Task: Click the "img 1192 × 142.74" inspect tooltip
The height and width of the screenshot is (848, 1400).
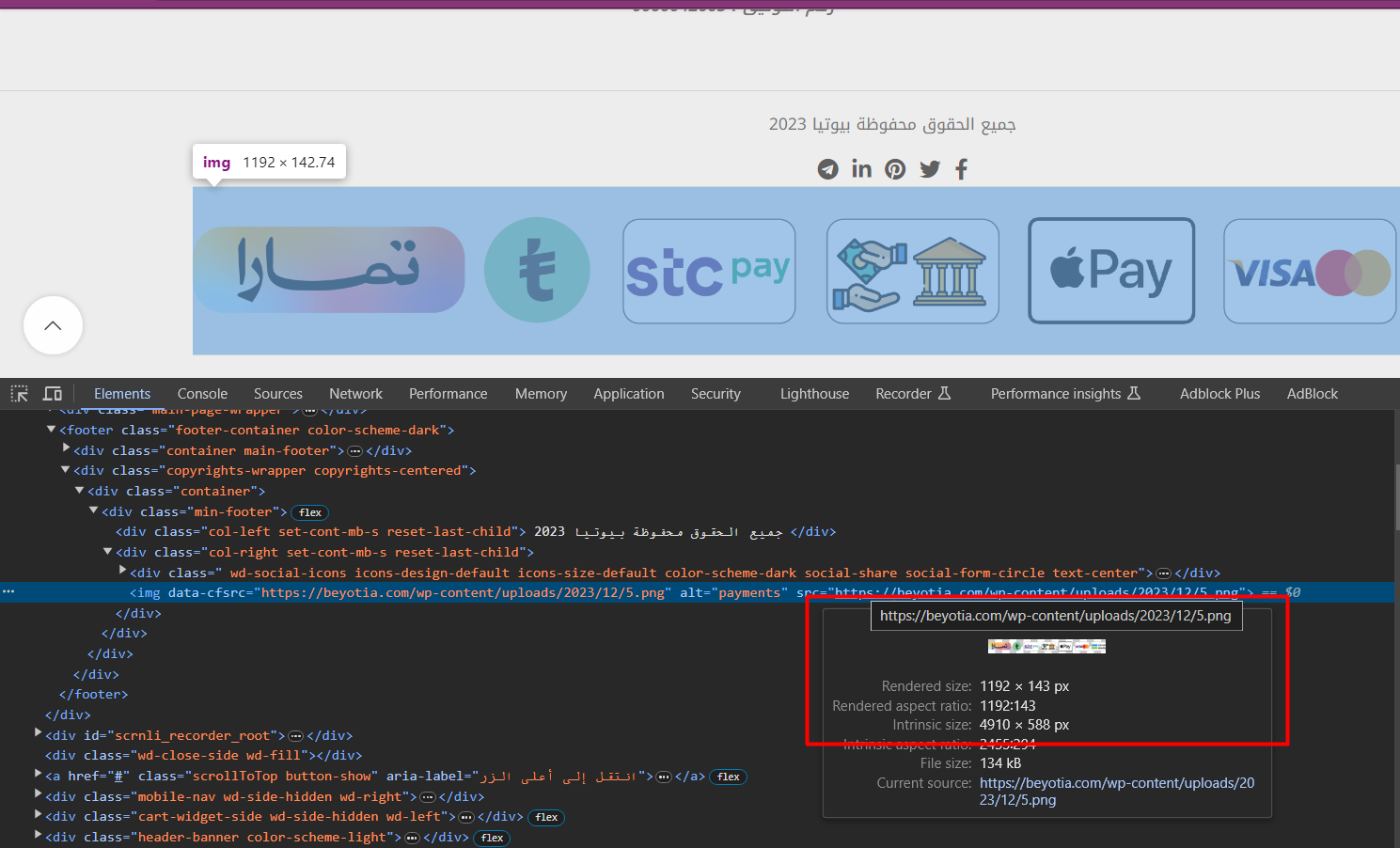Action: coord(270,162)
